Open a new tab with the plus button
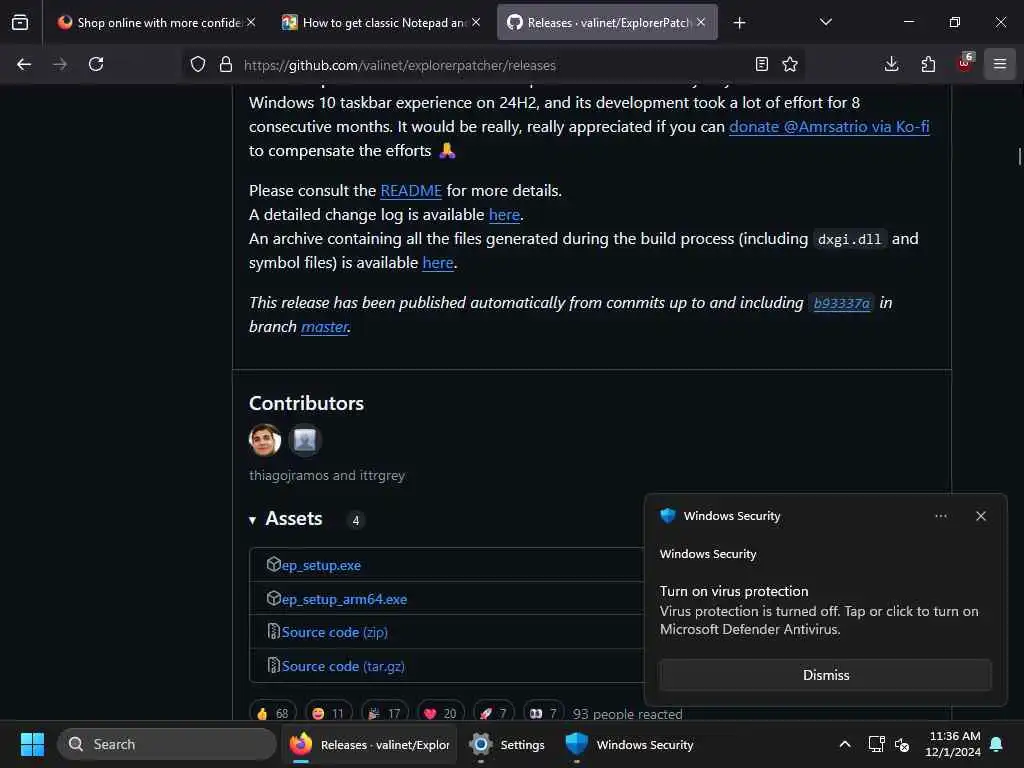Image resolution: width=1024 pixels, height=768 pixels. pos(739,23)
